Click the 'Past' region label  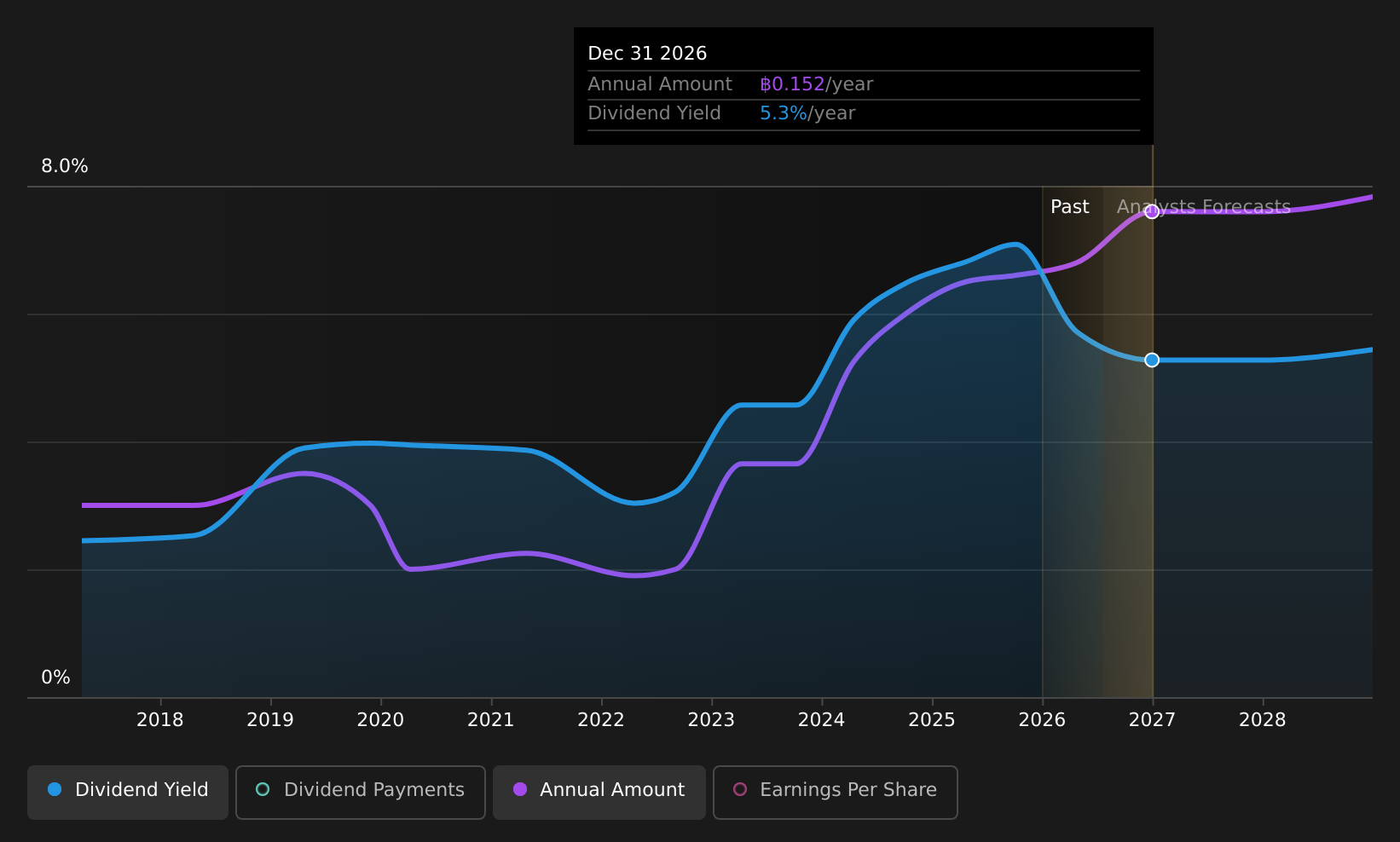[x=1069, y=207]
